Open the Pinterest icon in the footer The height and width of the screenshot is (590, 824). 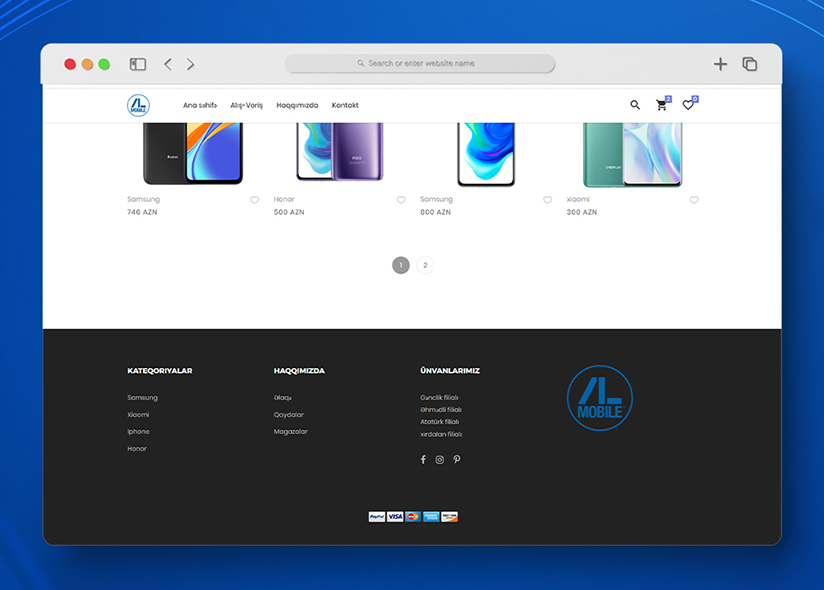point(457,460)
